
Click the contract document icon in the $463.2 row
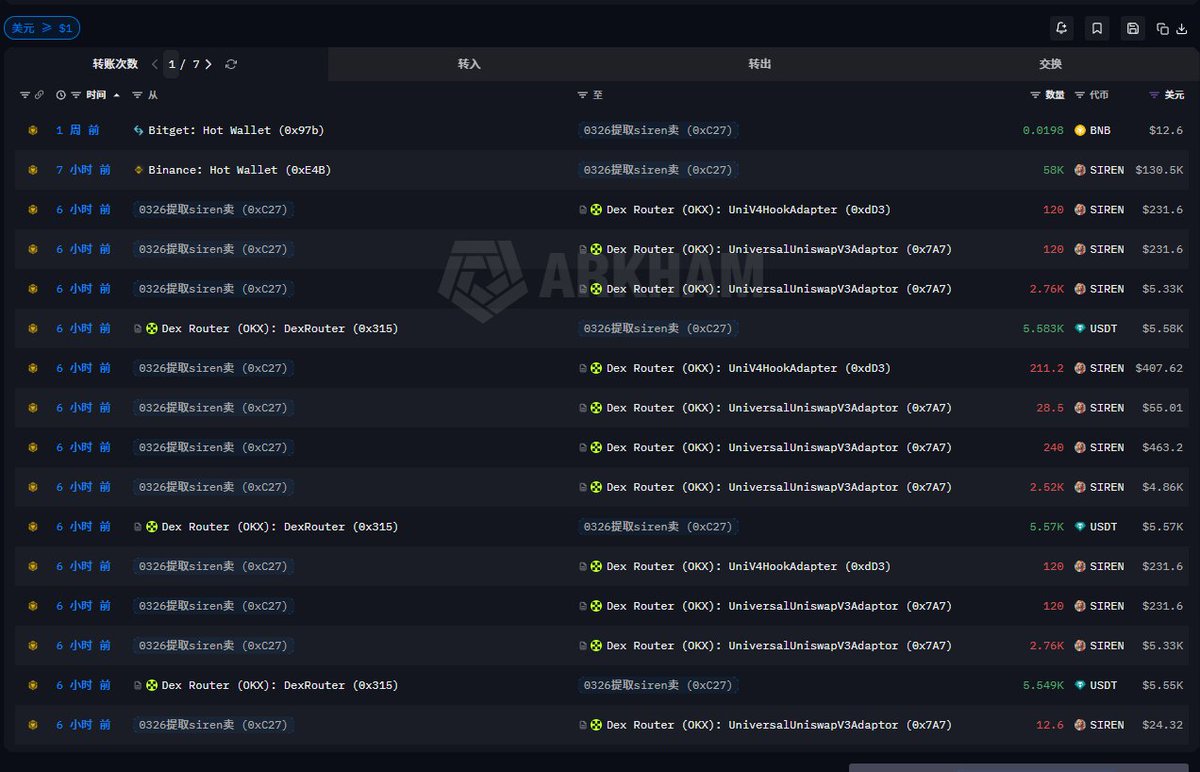point(583,447)
